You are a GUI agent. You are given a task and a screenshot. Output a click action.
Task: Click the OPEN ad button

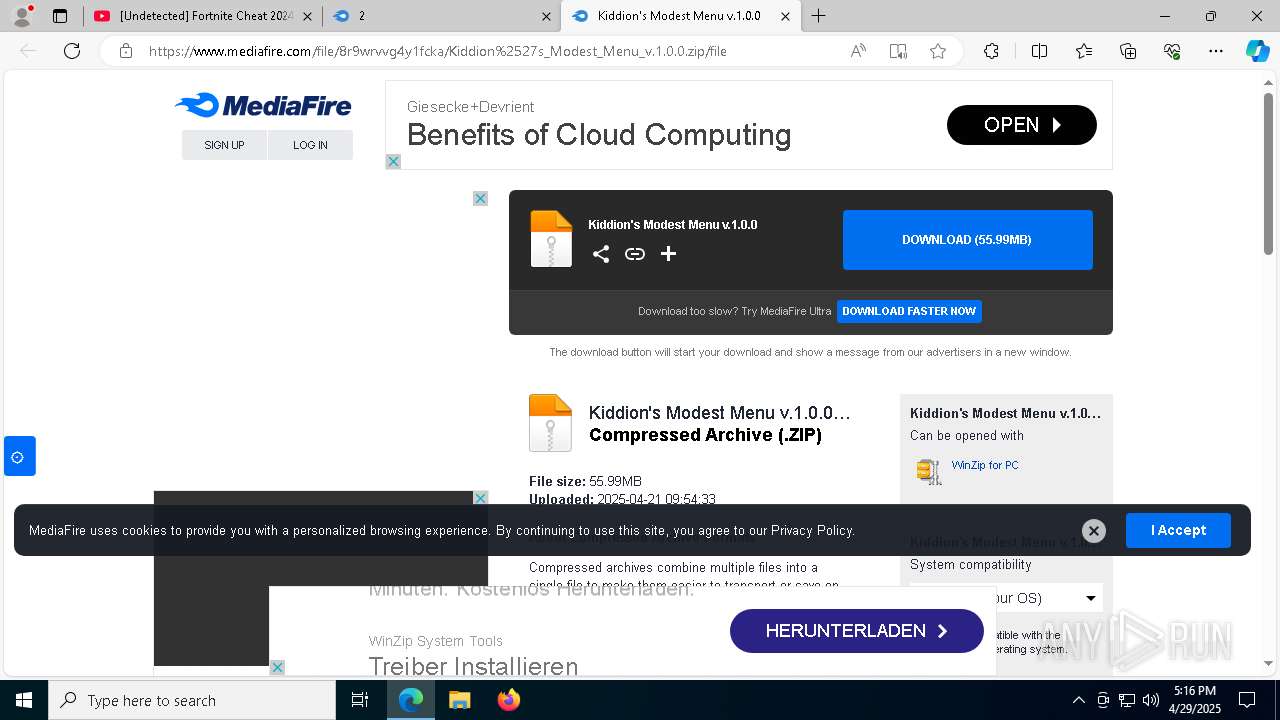click(1021, 125)
